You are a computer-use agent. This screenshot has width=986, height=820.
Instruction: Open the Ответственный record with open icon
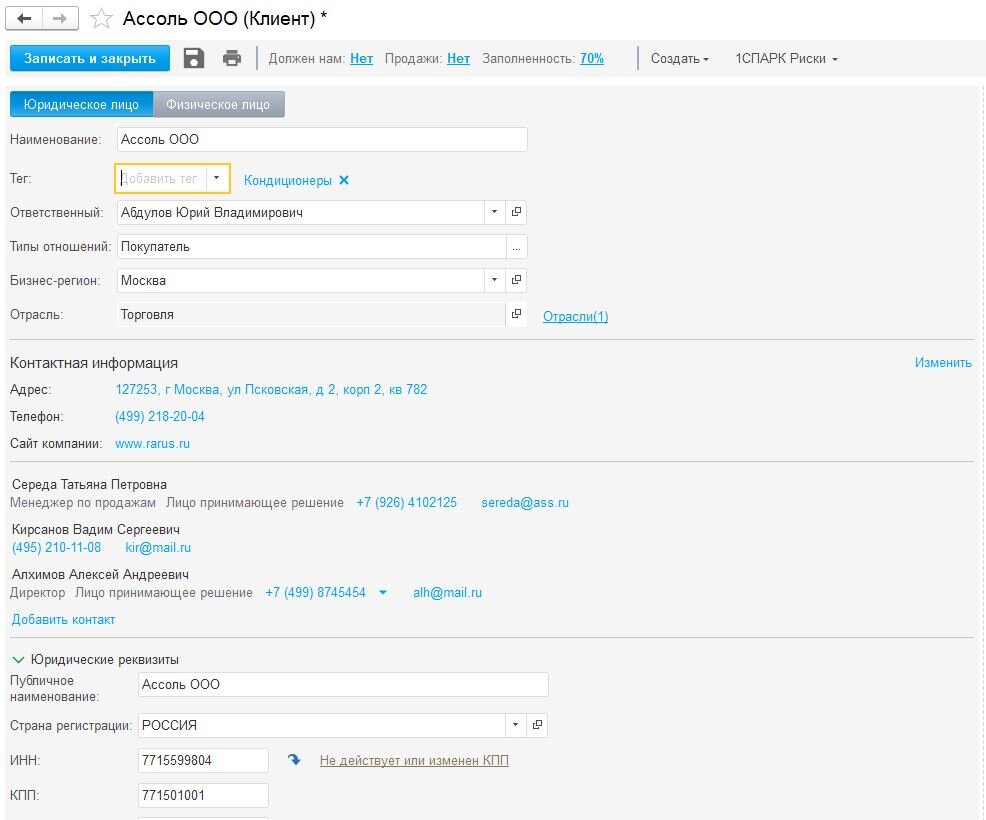516,212
